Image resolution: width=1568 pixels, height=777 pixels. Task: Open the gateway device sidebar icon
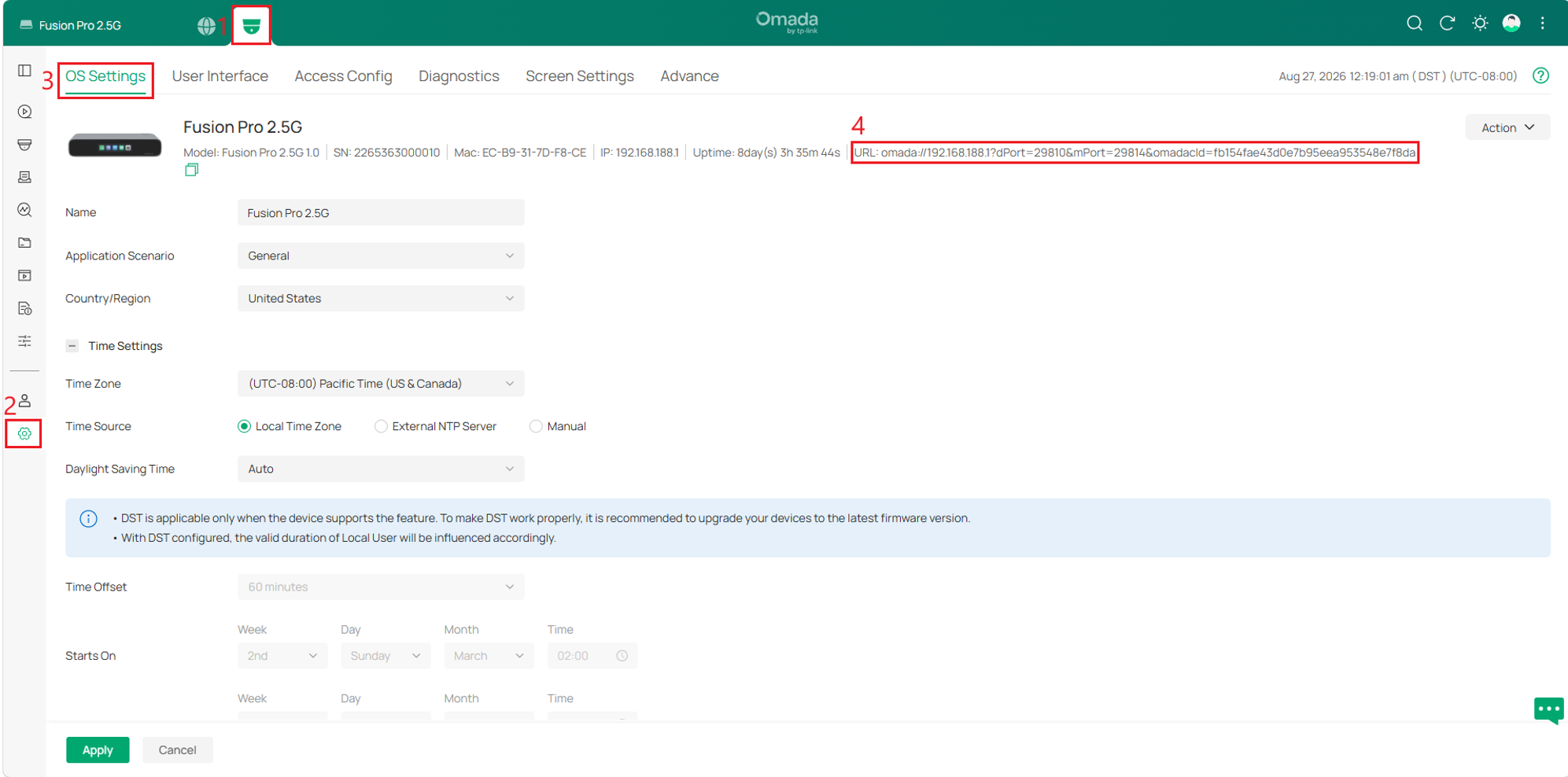point(25,145)
